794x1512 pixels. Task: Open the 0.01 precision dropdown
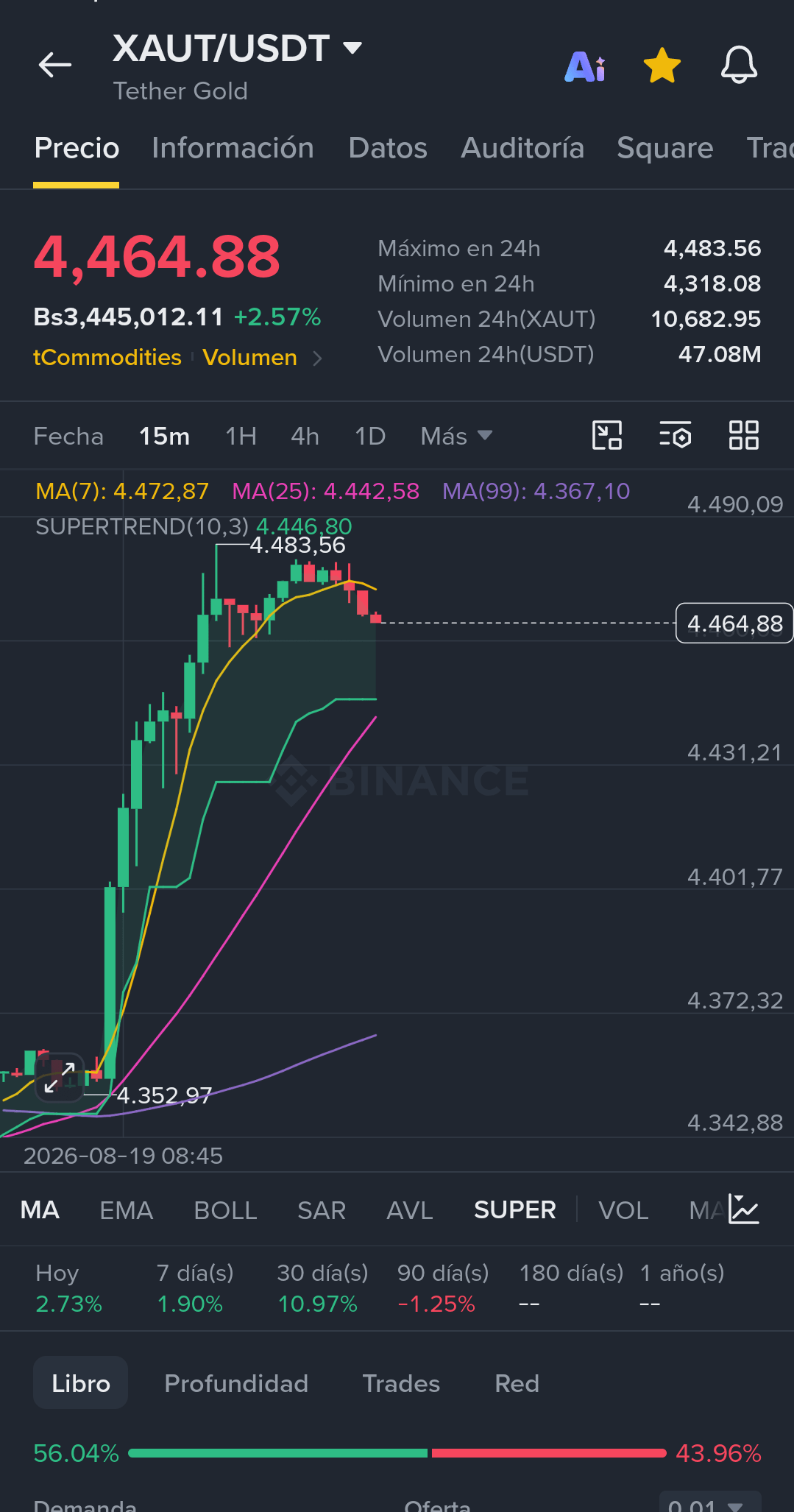click(x=709, y=1502)
